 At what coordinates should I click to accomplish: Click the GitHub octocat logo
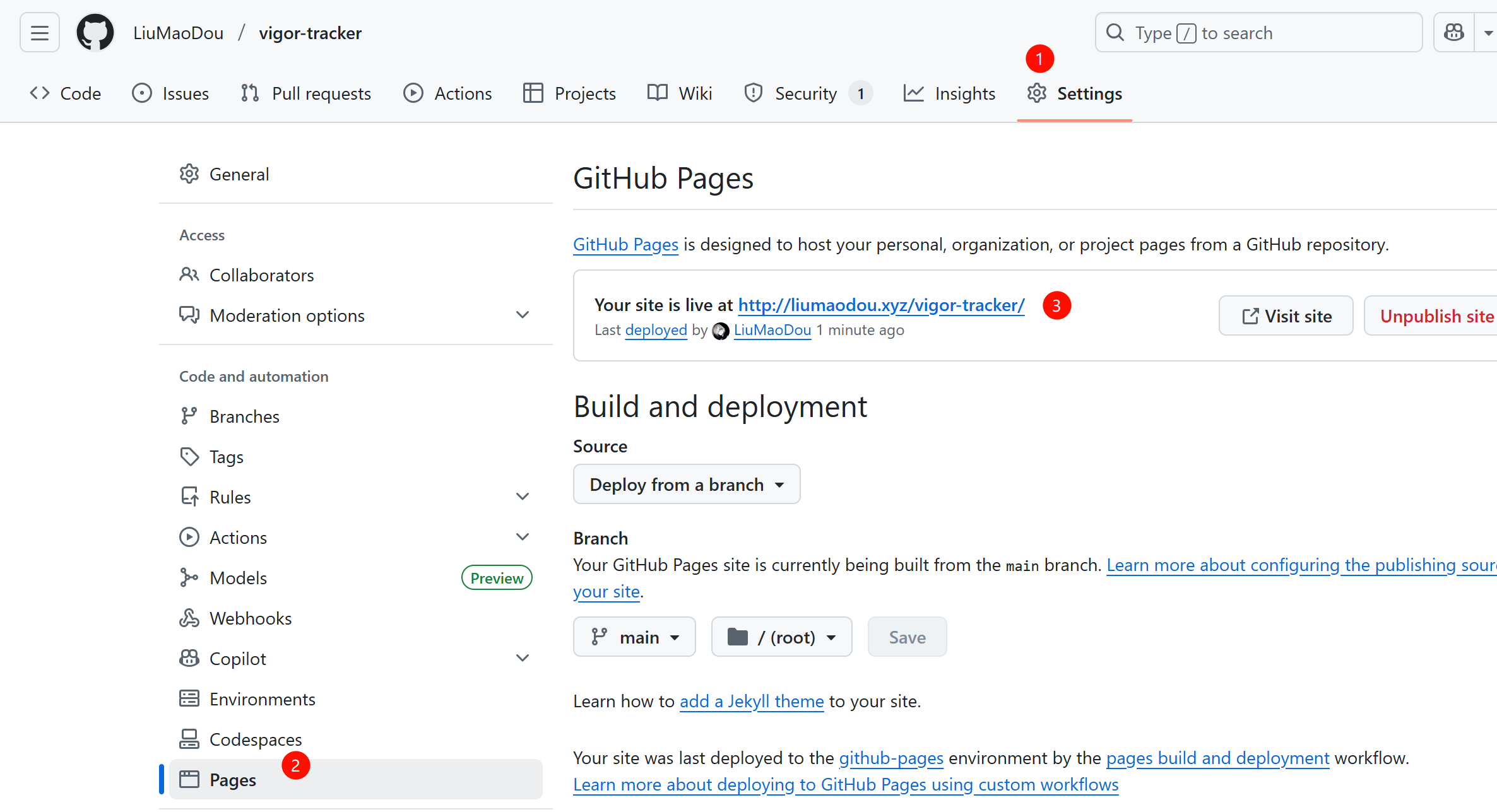[95, 33]
